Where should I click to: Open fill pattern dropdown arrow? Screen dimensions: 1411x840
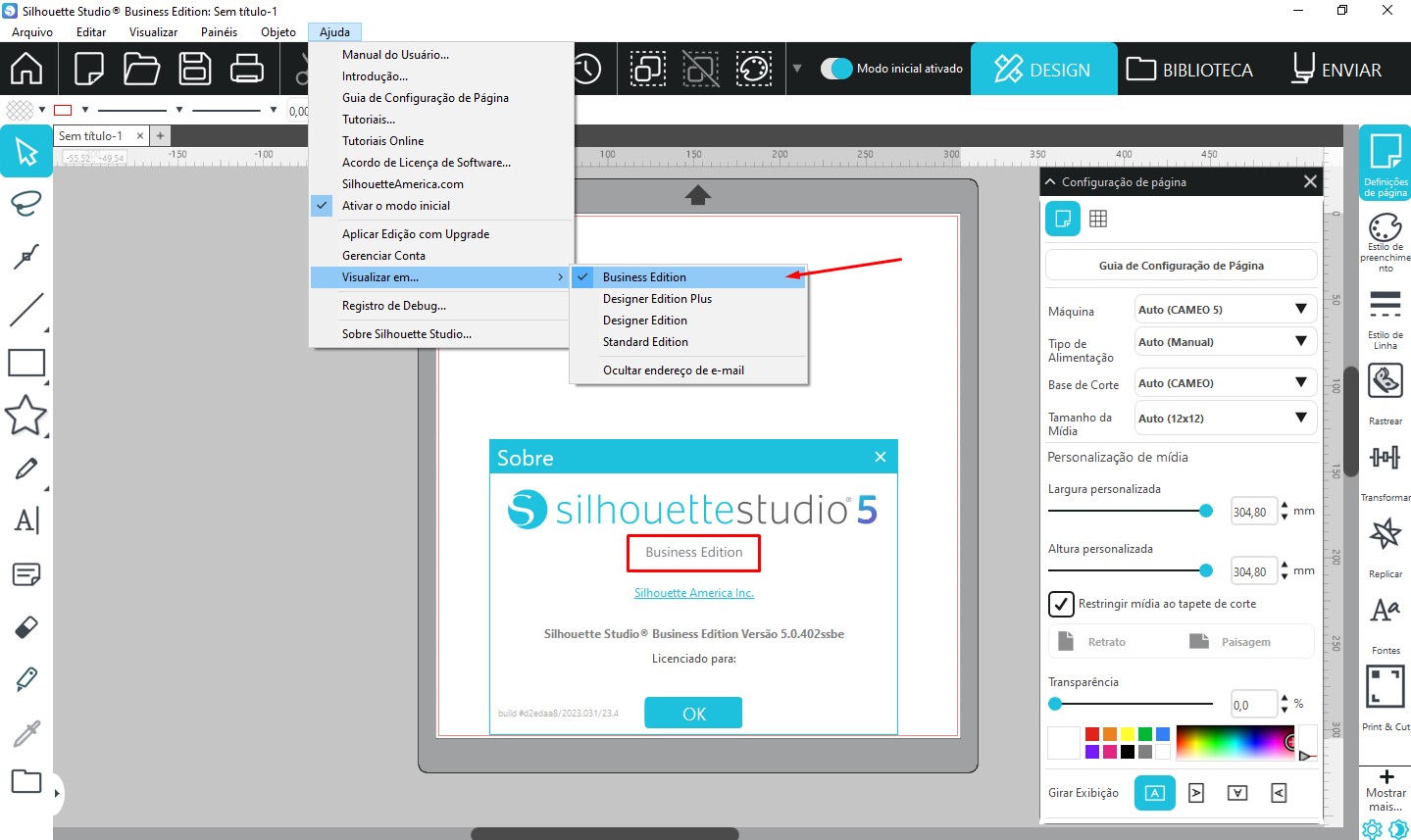pos(42,110)
